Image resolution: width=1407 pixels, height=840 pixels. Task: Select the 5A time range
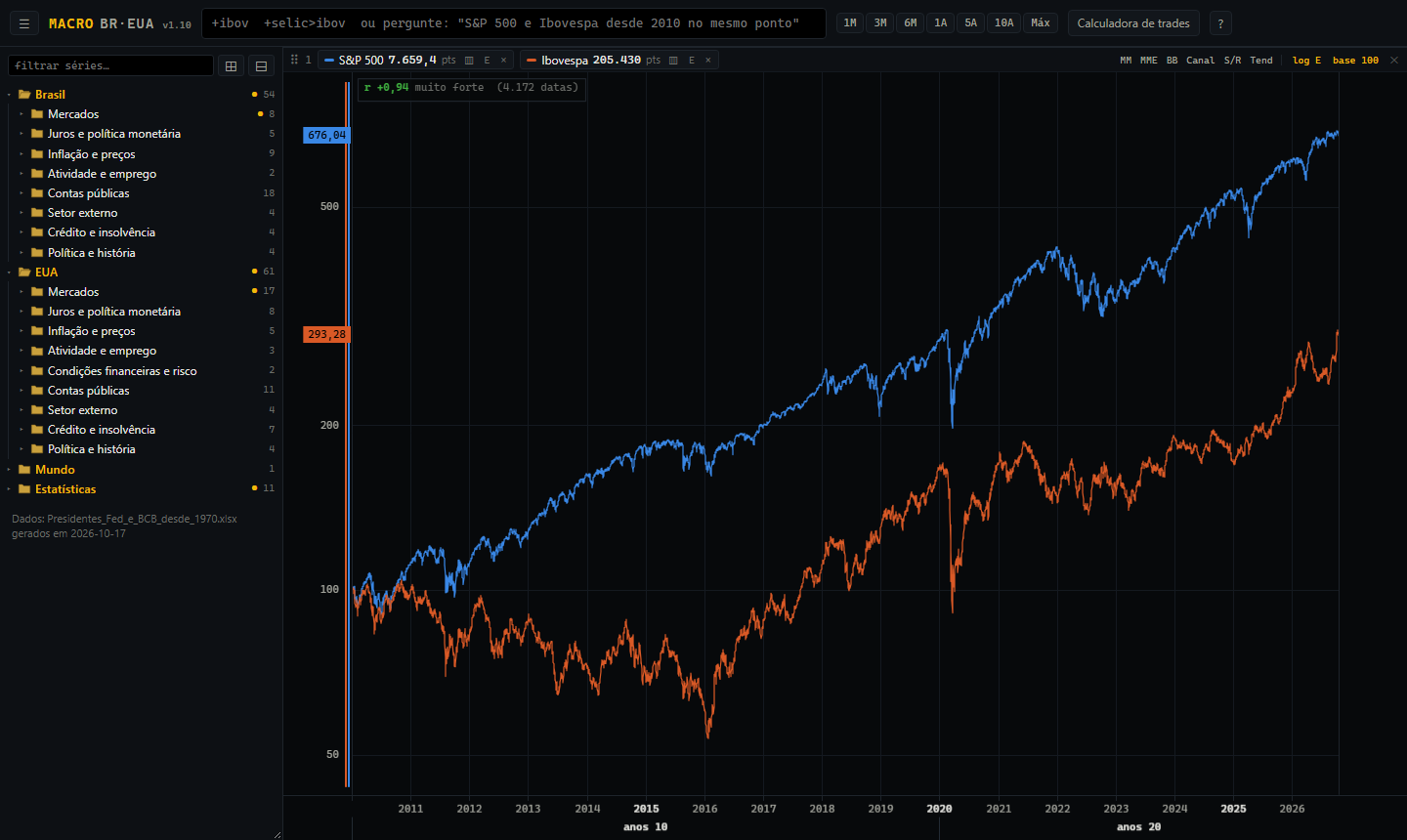point(971,22)
